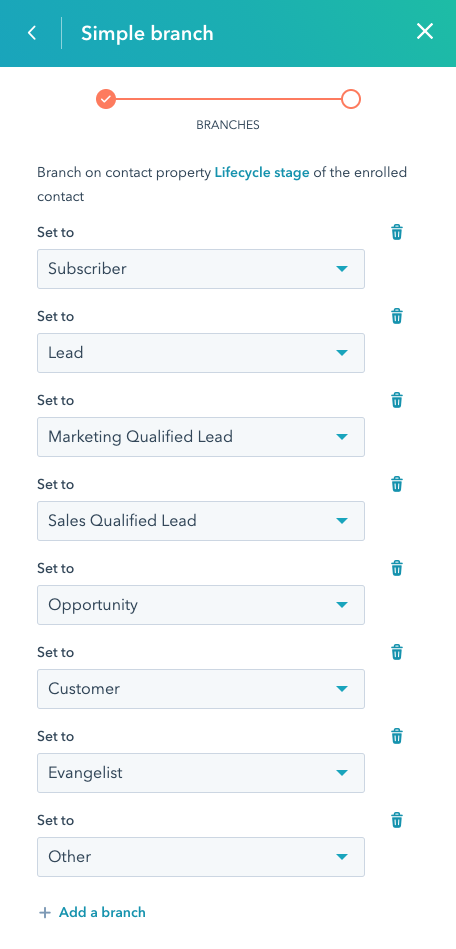456x949 pixels.
Task: Remove the Other branch with trash icon
Action: [x=397, y=821]
